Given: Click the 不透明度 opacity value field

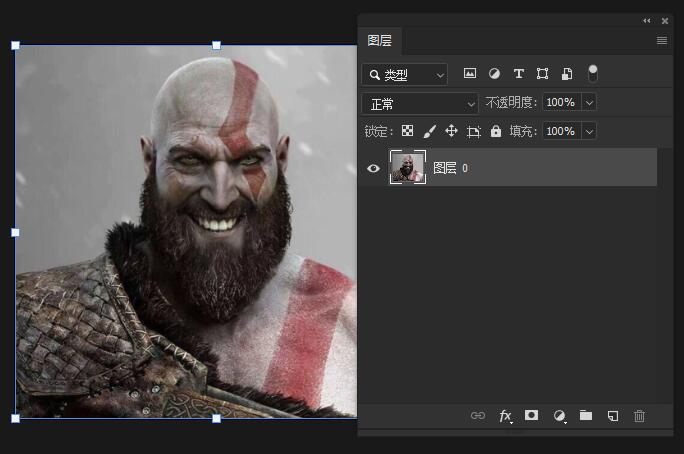Looking at the screenshot, I should [x=561, y=102].
